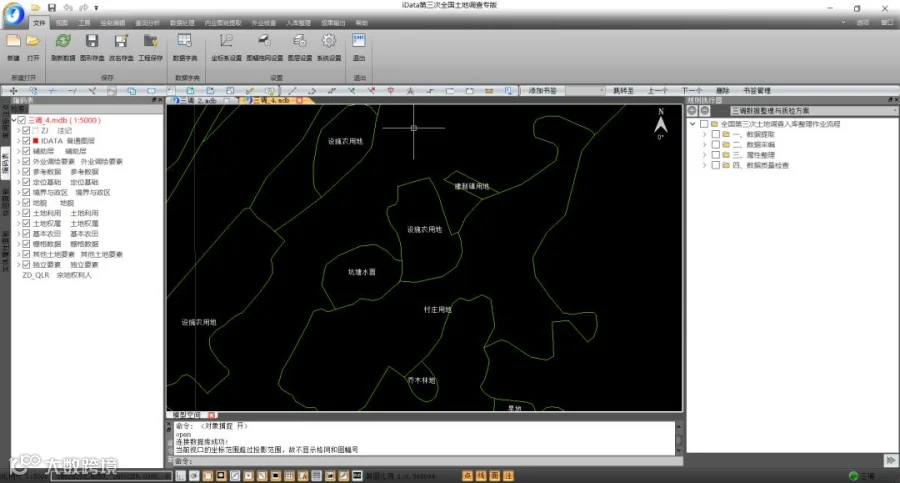Click the 添加书签 add bookmark button
Screen dimensions: 900x483
pos(543,91)
